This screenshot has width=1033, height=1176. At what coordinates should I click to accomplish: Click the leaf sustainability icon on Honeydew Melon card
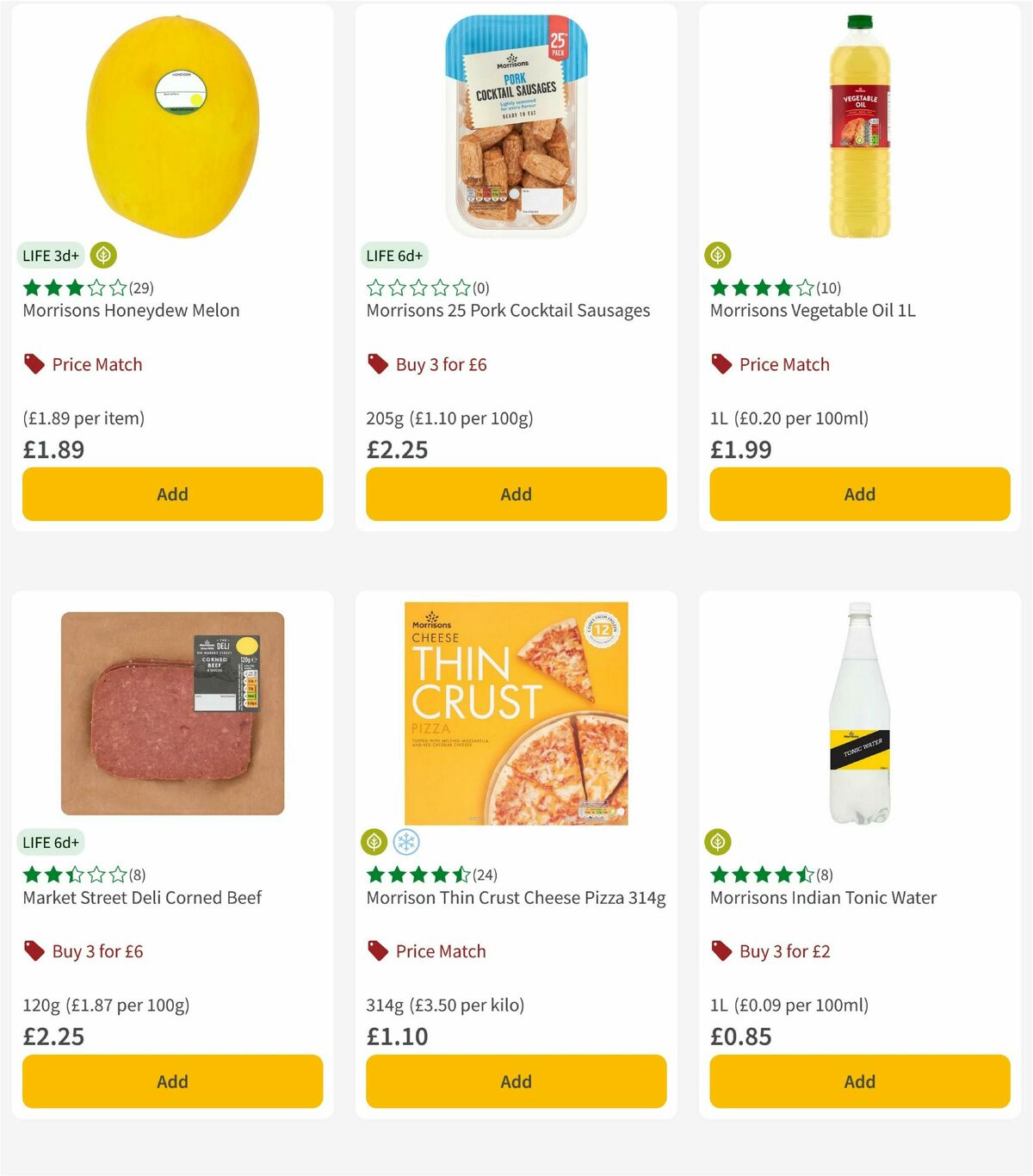103,255
